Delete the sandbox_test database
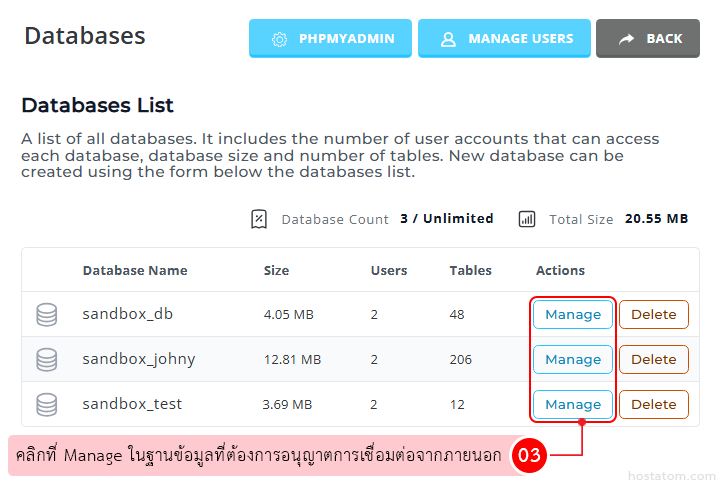This screenshot has height=484, width=720. 653,404
